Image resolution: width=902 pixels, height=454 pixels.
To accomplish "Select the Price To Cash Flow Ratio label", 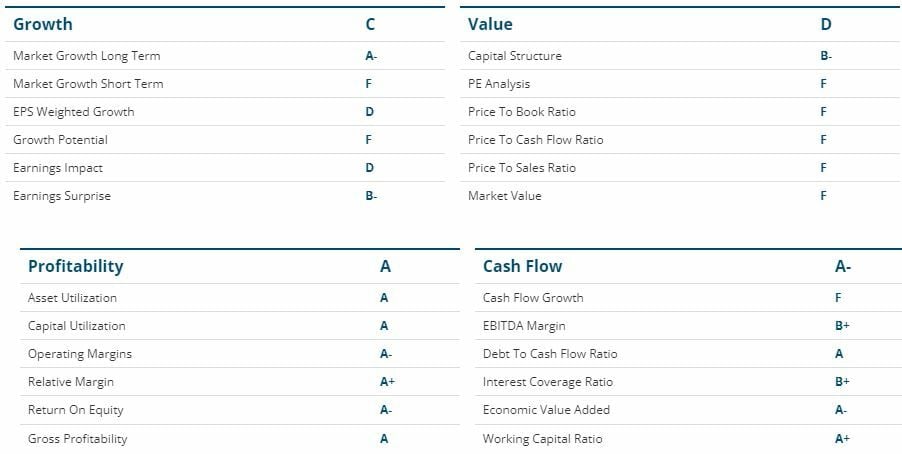I will point(536,140).
